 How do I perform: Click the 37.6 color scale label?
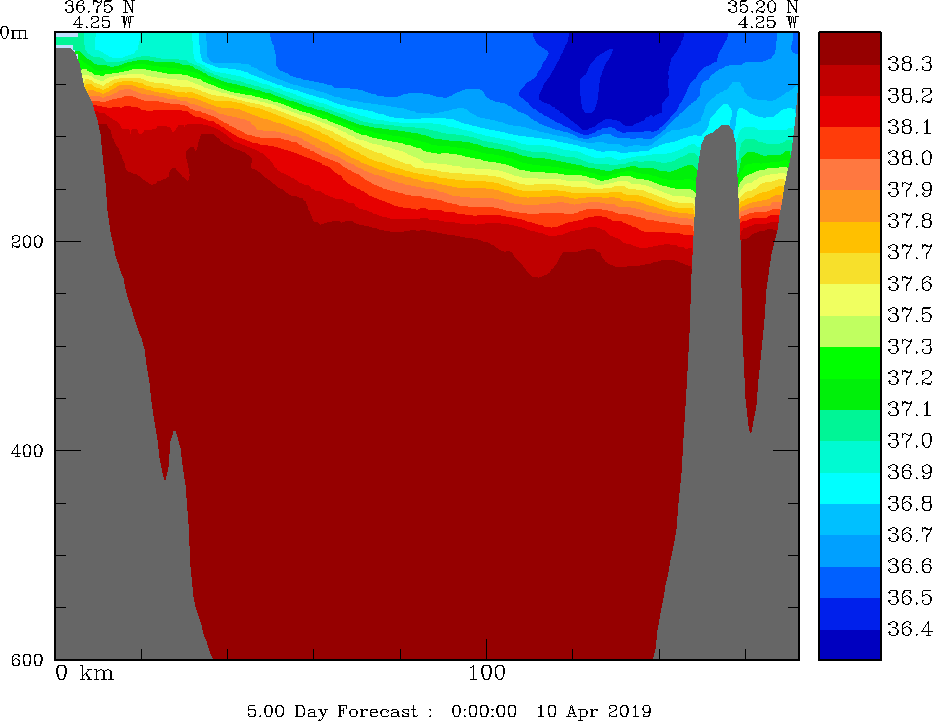(x=910, y=284)
